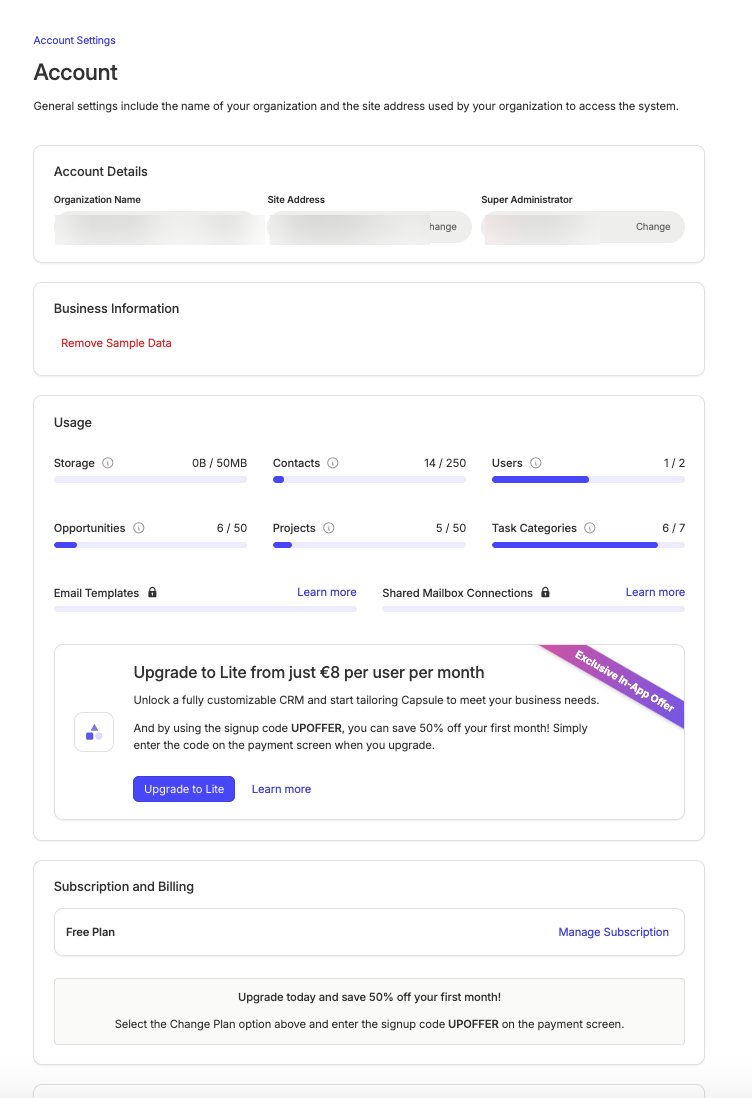Click the Capsule shapes icon in upgrade card
This screenshot has width=752, height=1098.
94,732
